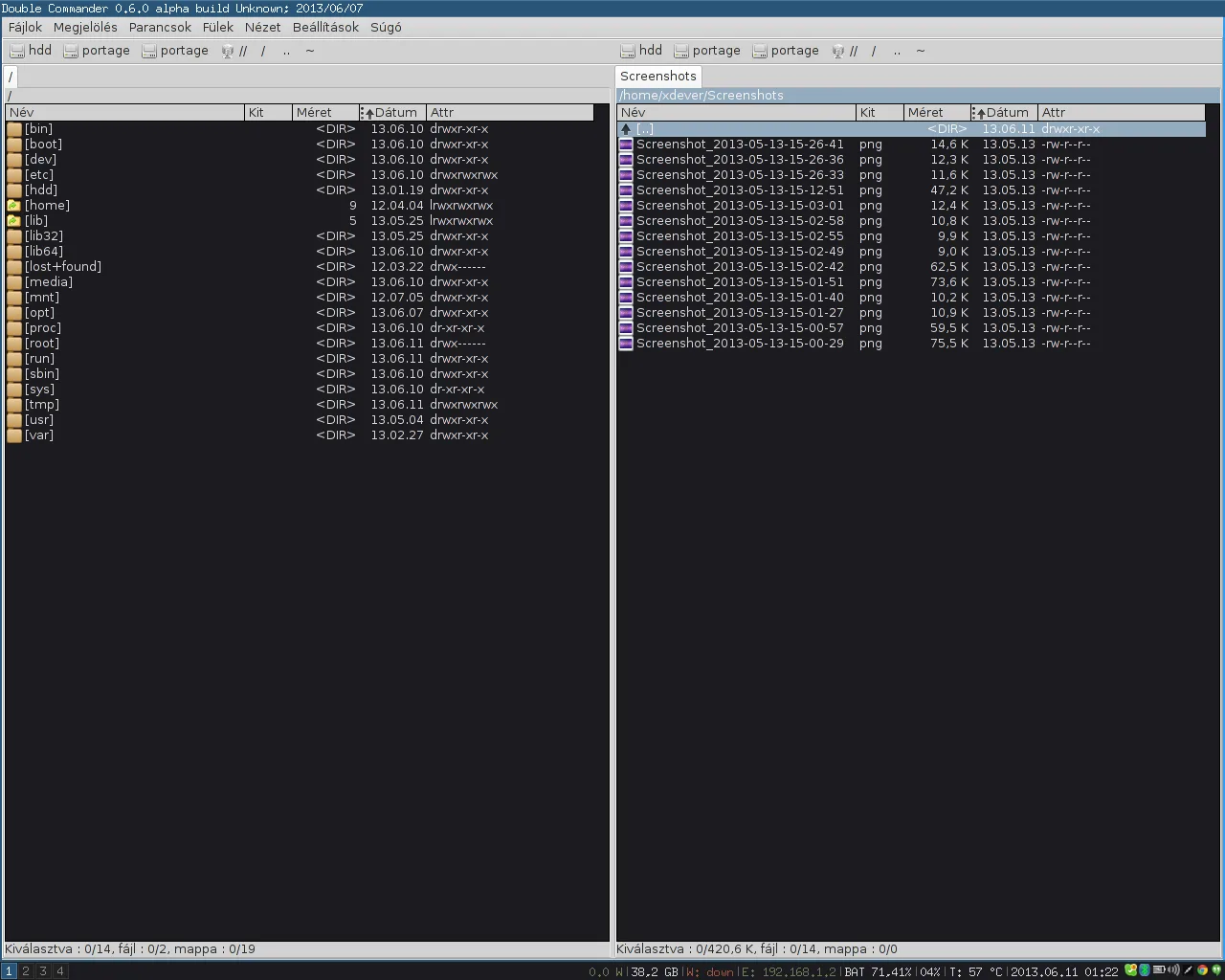
Task: Select file Screenshot_2013-05-13-15-00-57
Action: [911, 328]
